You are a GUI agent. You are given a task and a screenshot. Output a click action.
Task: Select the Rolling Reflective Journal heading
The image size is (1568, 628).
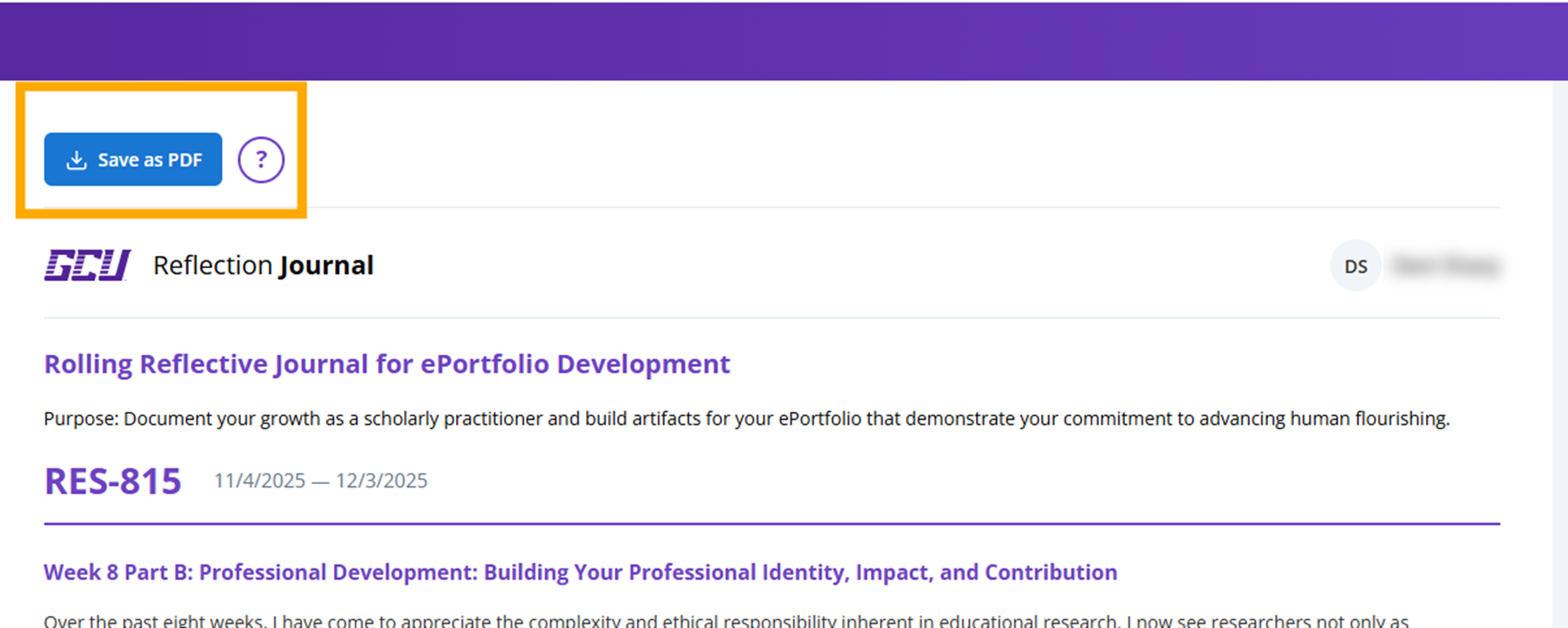coord(387,364)
